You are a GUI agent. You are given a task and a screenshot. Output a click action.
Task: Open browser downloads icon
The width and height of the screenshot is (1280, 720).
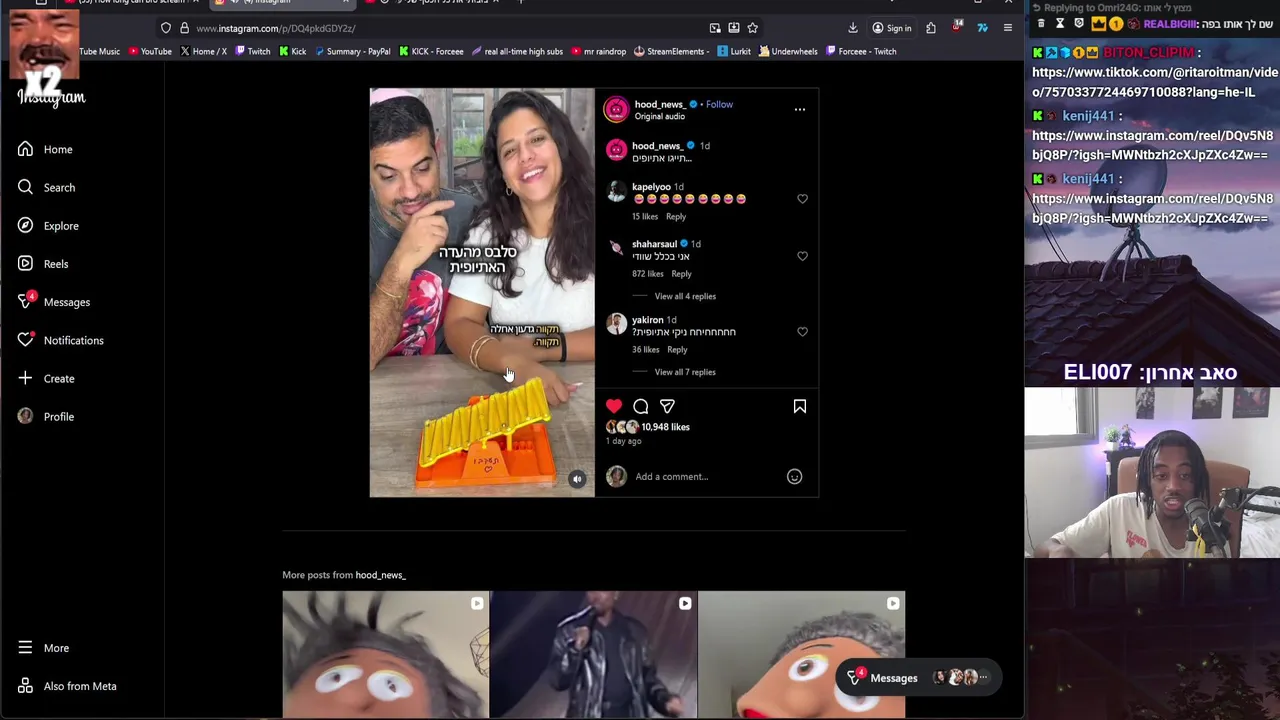(x=853, y=28)
